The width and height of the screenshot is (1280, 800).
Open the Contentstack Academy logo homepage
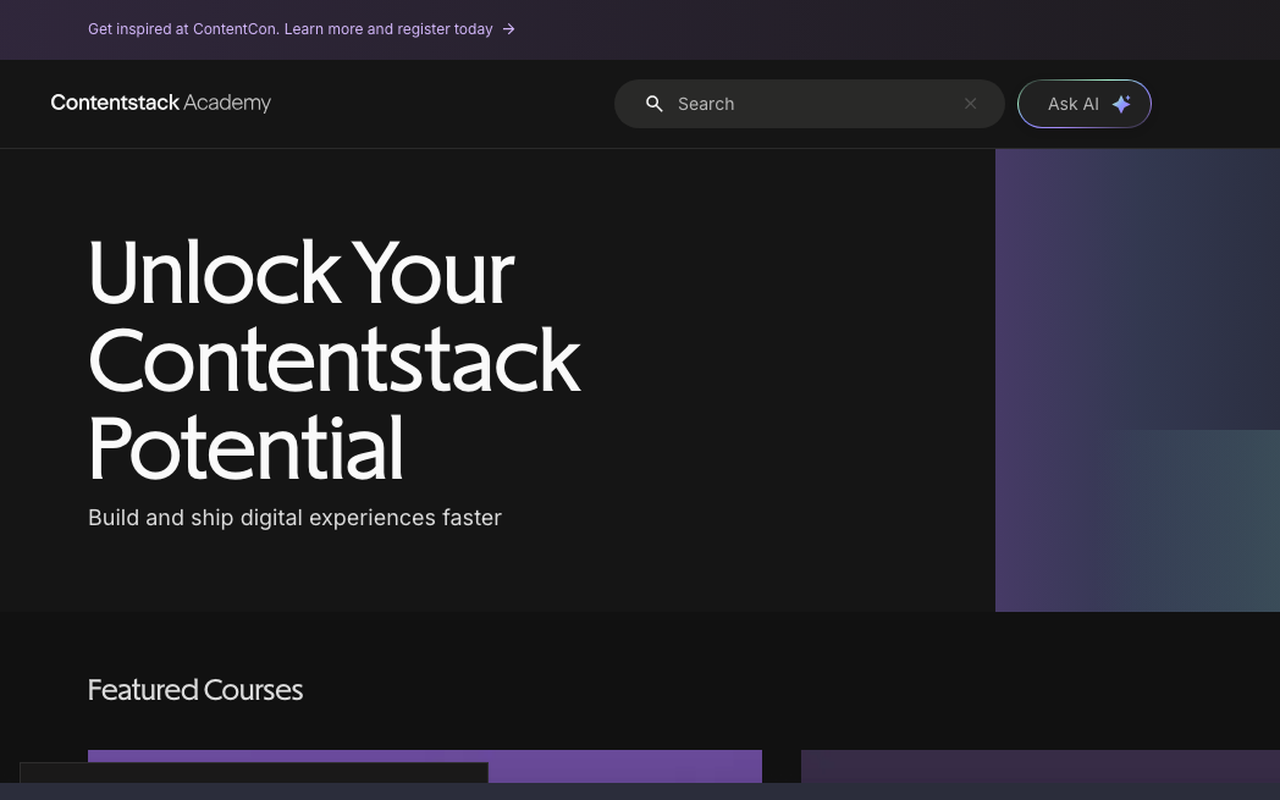pos(161,103)
